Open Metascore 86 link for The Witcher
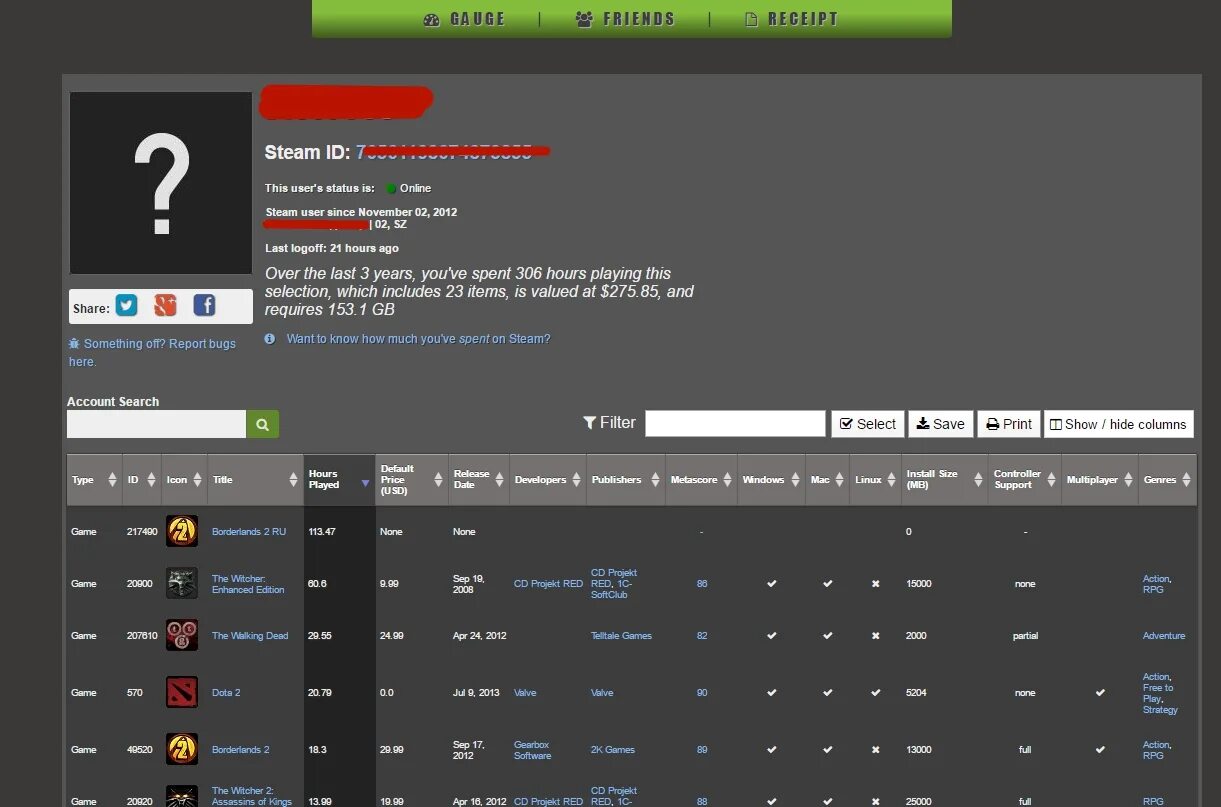 (x=702, y=584)
